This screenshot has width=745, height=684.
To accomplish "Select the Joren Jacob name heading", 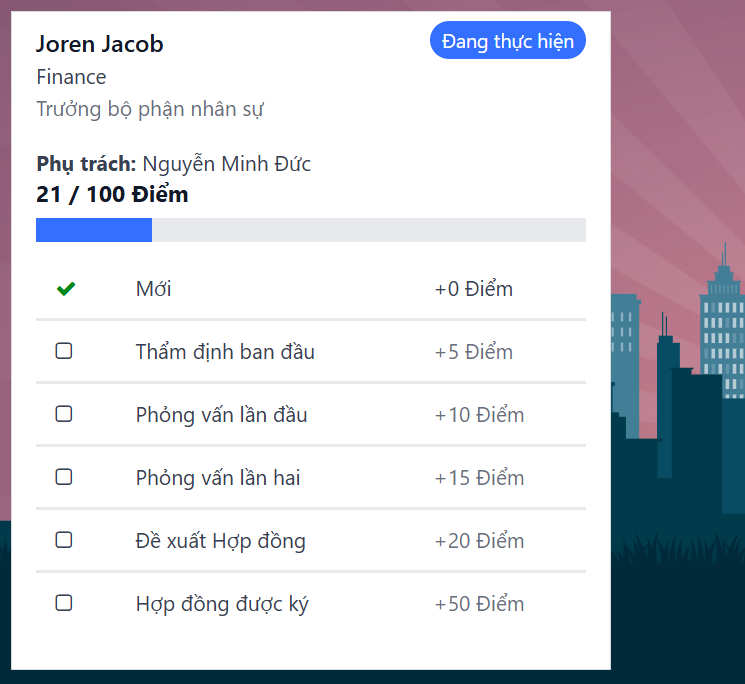I will pos(99,44).
